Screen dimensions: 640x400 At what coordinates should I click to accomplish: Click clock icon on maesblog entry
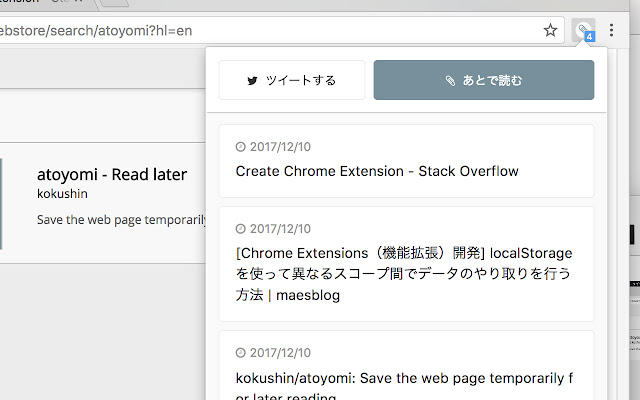240,229
